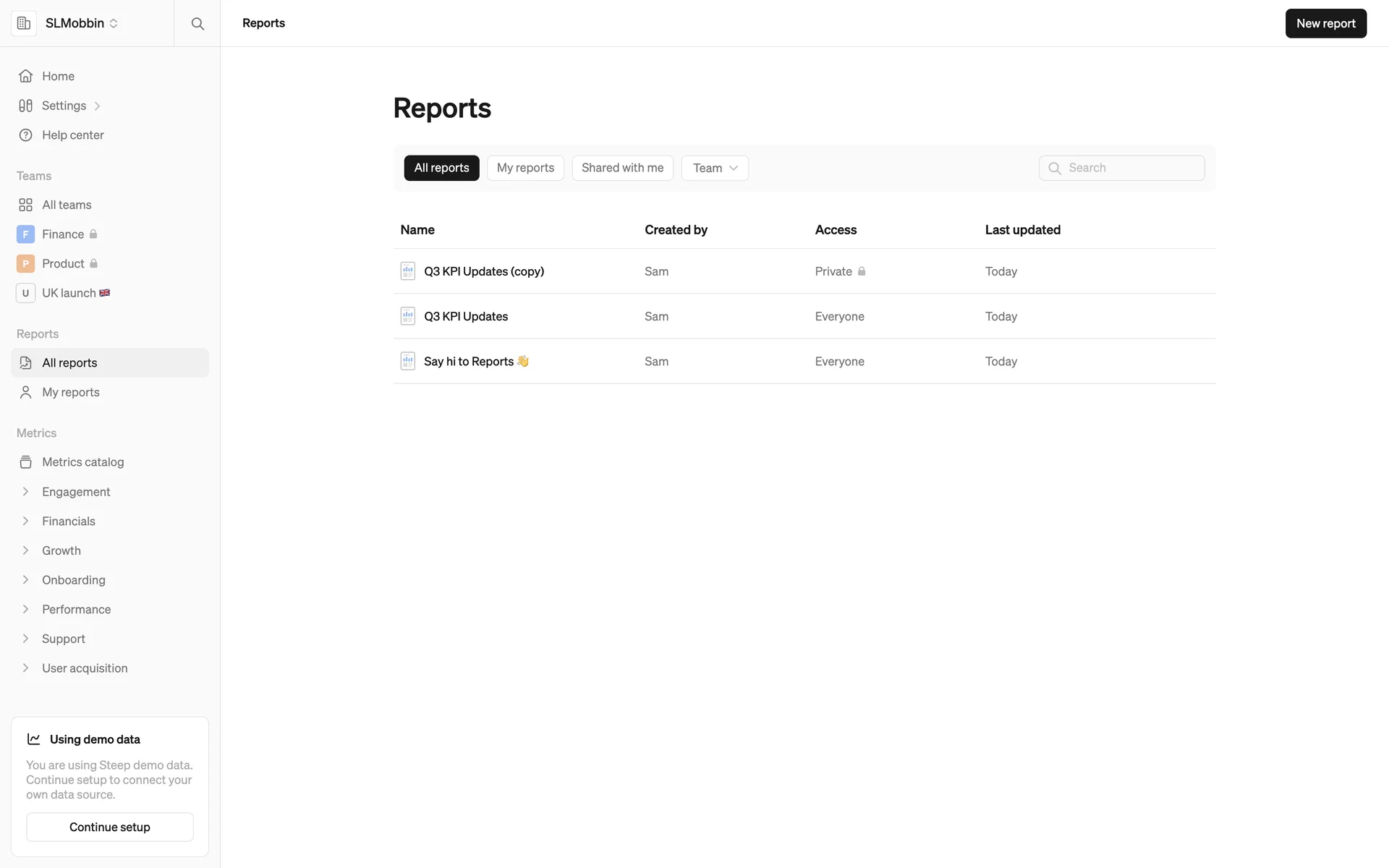Open the Say hi to Reports row
The height and width of the screenshot is (868, 1389).
[469, 361]
